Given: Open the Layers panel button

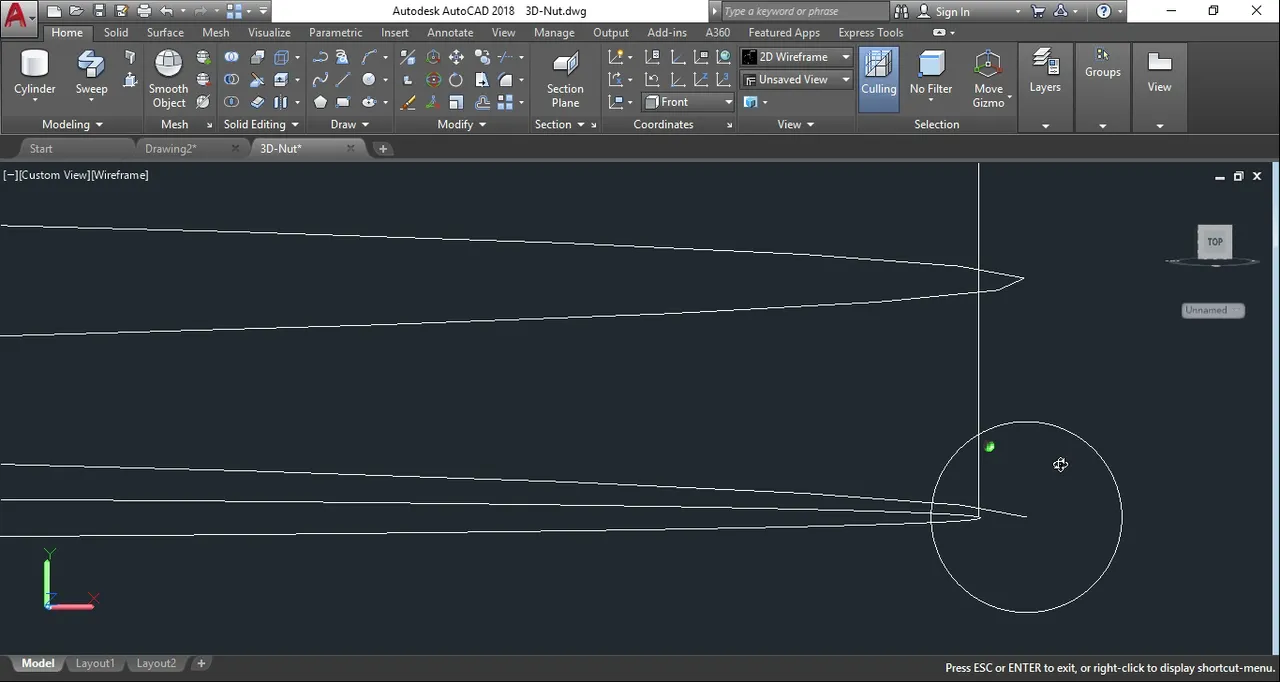Looking at the screenshot, I should click(x=1045, y=72).
